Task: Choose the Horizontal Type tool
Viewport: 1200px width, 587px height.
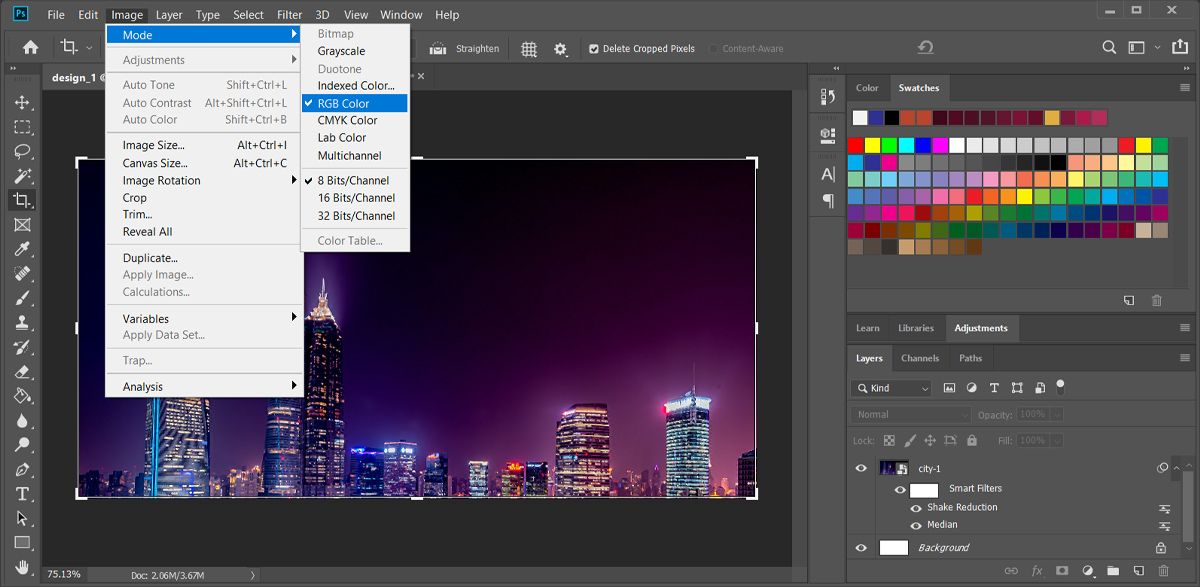Action: coord(22,494)
